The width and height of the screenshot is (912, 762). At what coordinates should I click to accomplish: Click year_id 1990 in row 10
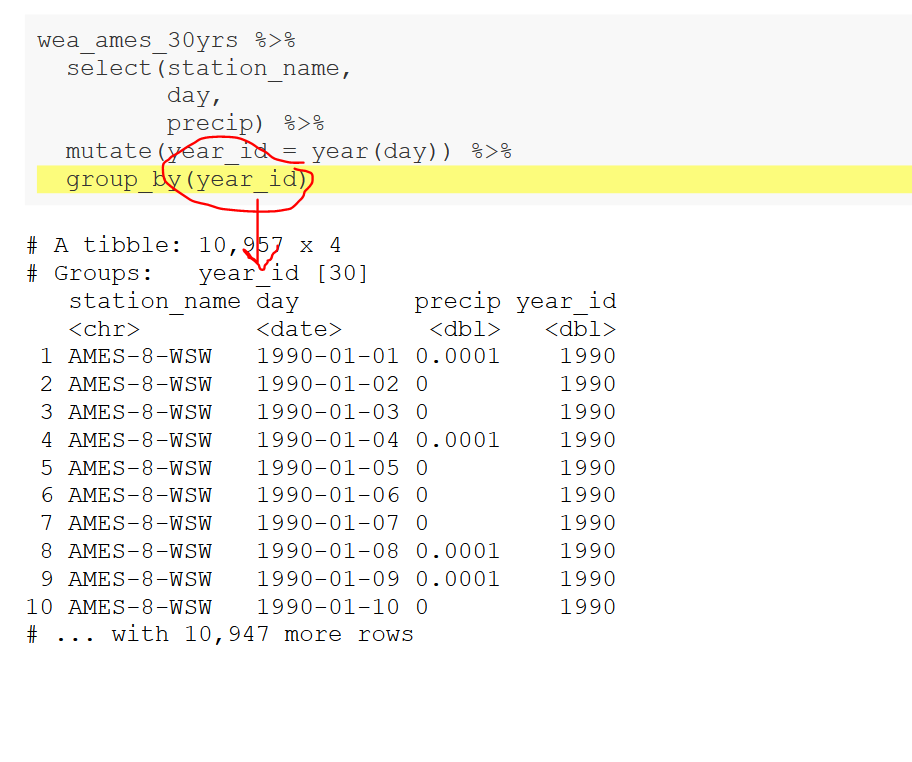(x=587, y=607)
